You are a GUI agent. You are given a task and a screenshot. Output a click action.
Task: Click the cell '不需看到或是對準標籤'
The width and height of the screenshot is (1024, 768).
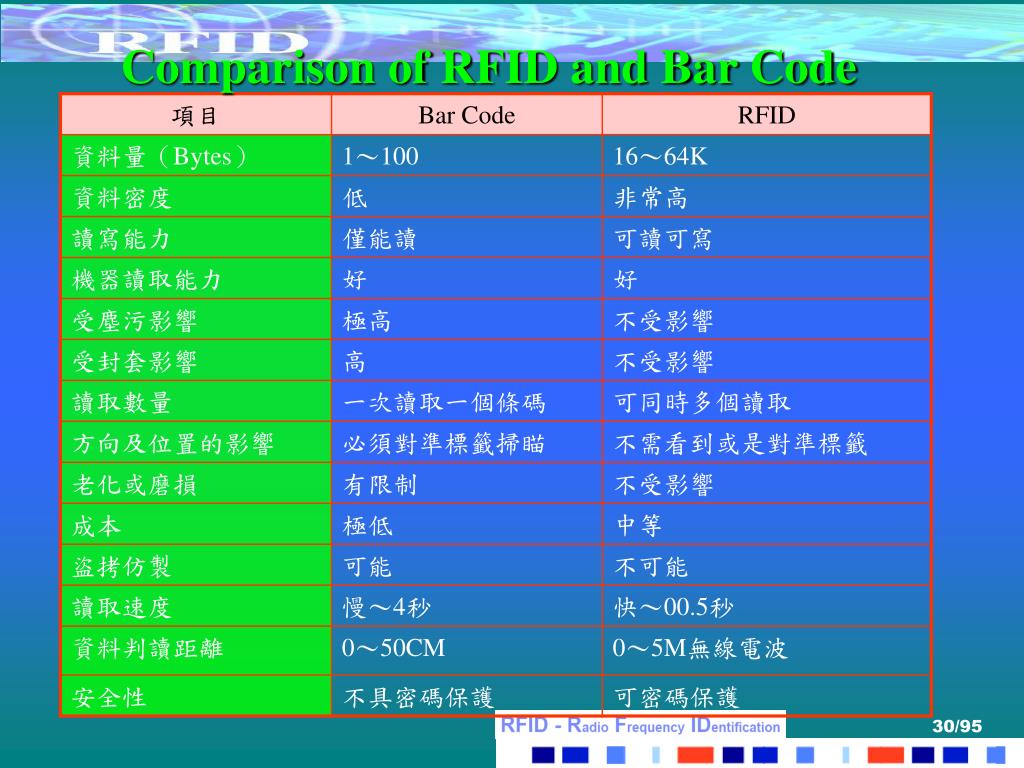[x=766, y=444]
